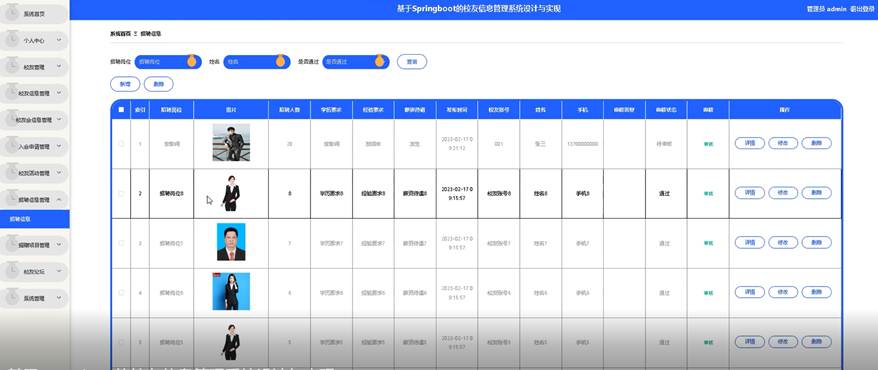The image size is (878, 370).
Task: Click the round icon next to 个人中心
Action: point(11,40)
